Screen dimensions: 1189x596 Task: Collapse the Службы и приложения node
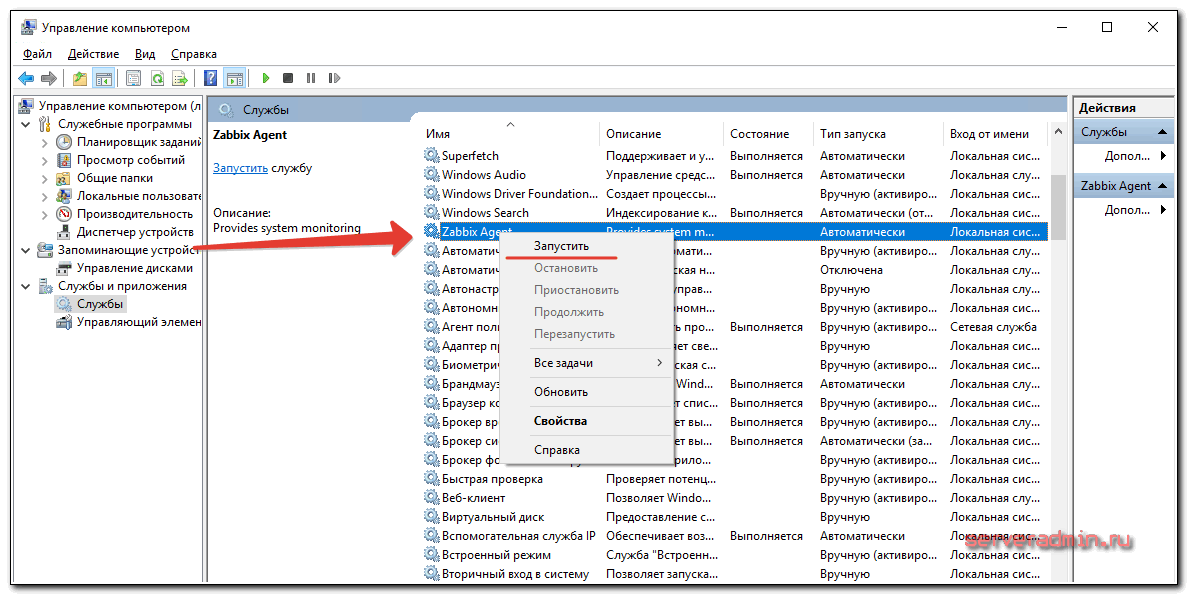tap(26, 286)
